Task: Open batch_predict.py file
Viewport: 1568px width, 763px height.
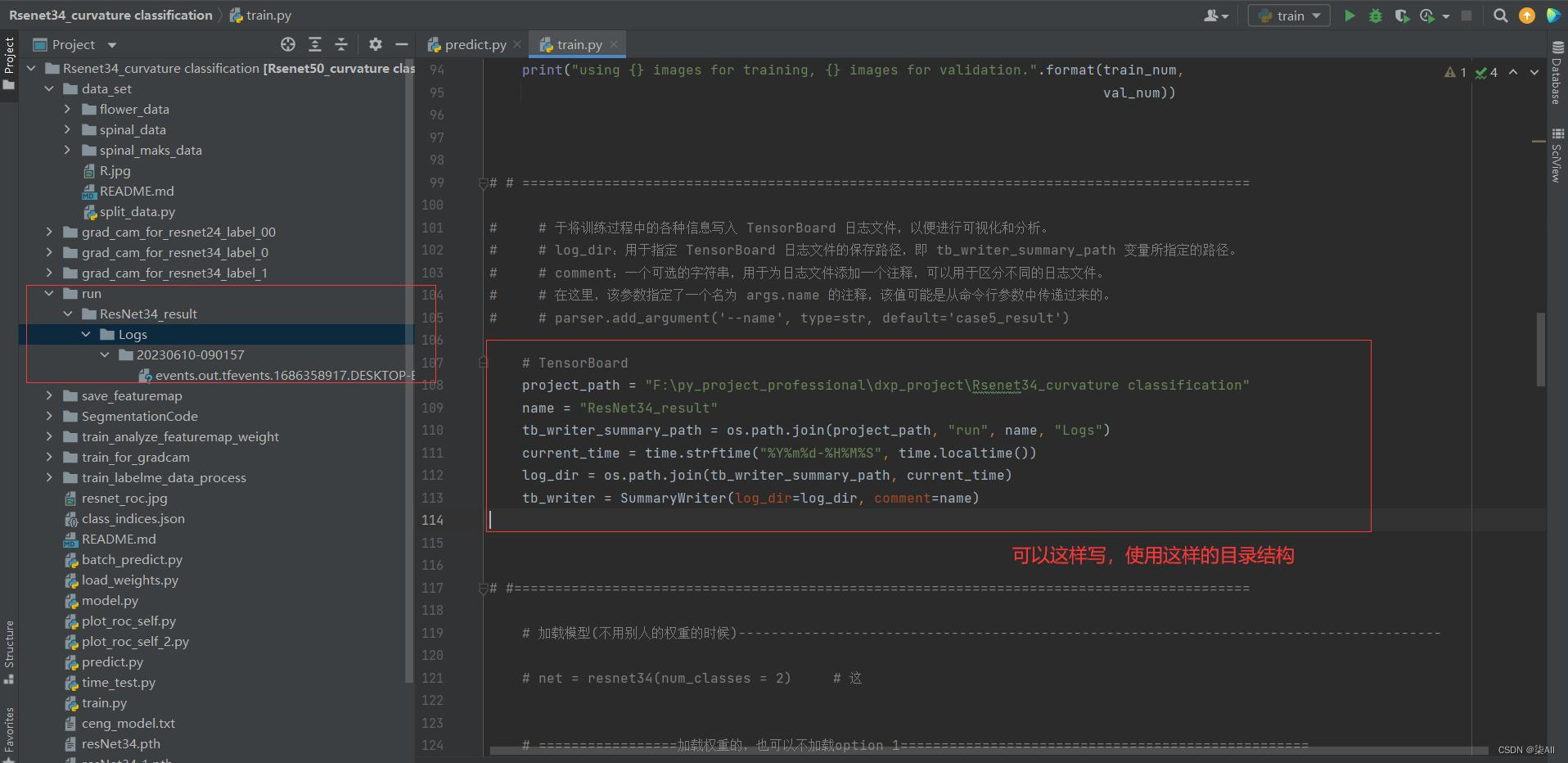Action: [124, 559]
